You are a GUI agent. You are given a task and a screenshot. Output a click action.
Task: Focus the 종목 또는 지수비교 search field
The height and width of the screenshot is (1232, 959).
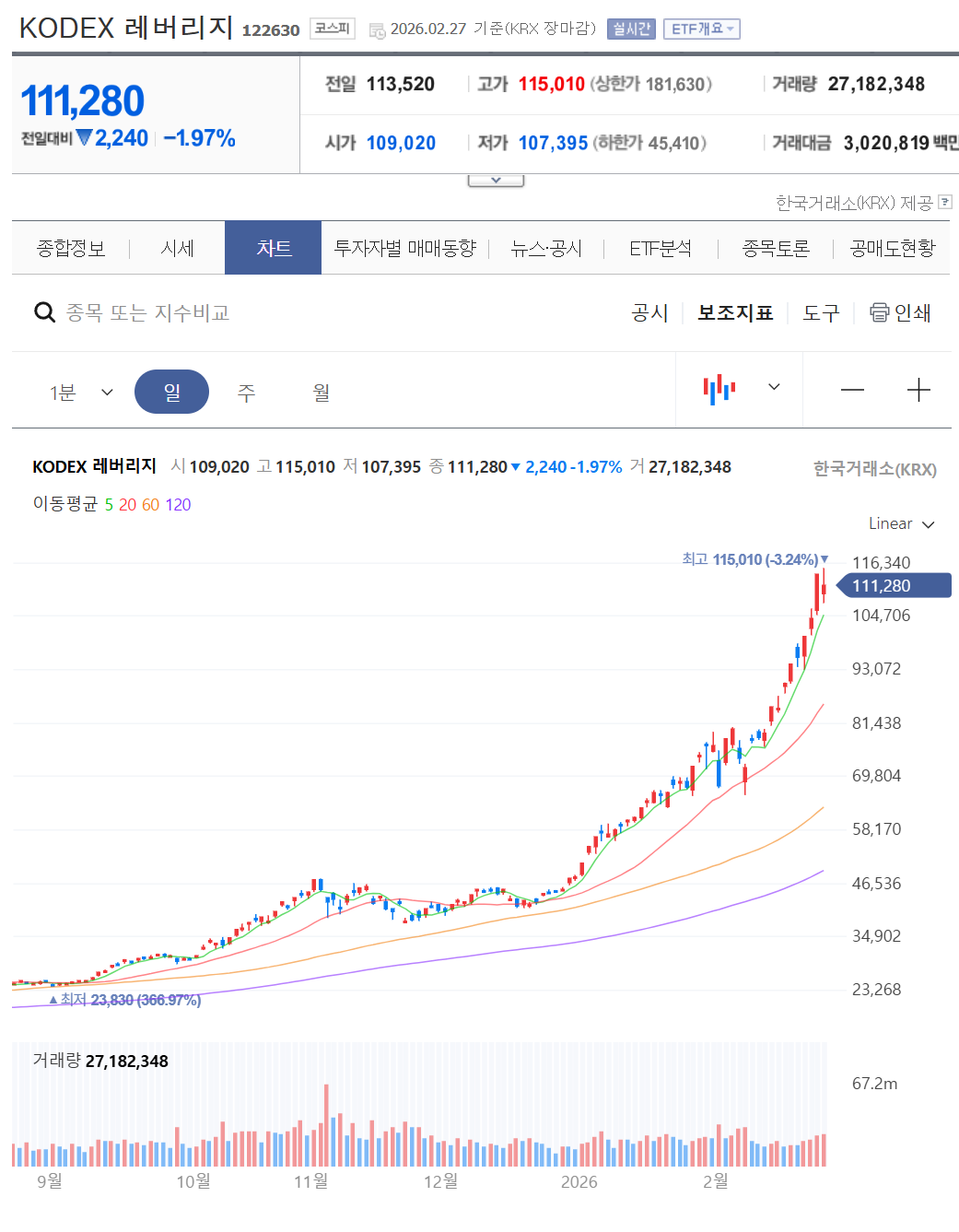coord(147,312)
